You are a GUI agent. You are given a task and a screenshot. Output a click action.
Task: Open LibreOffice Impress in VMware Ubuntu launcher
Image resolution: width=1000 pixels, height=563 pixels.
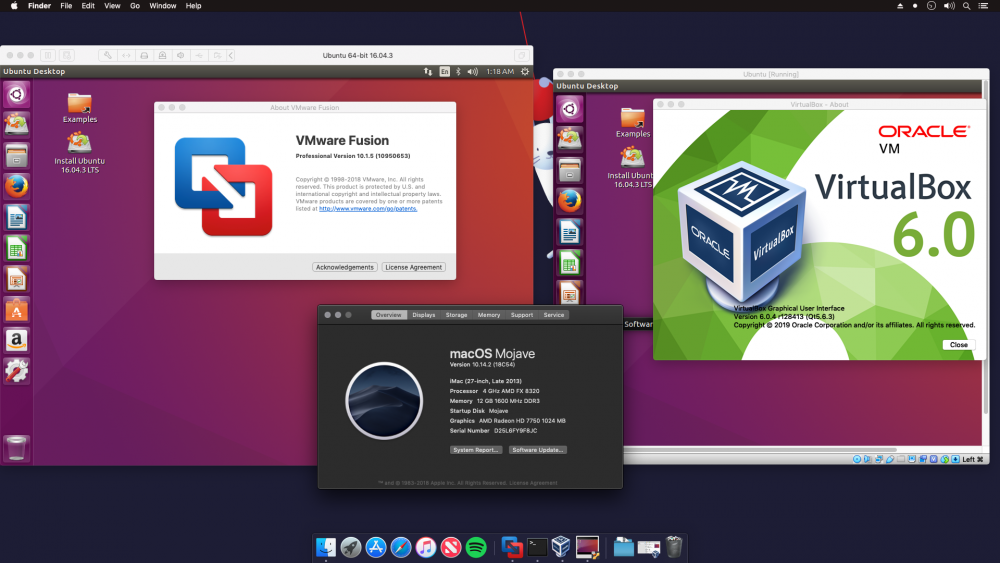(17, 279)
